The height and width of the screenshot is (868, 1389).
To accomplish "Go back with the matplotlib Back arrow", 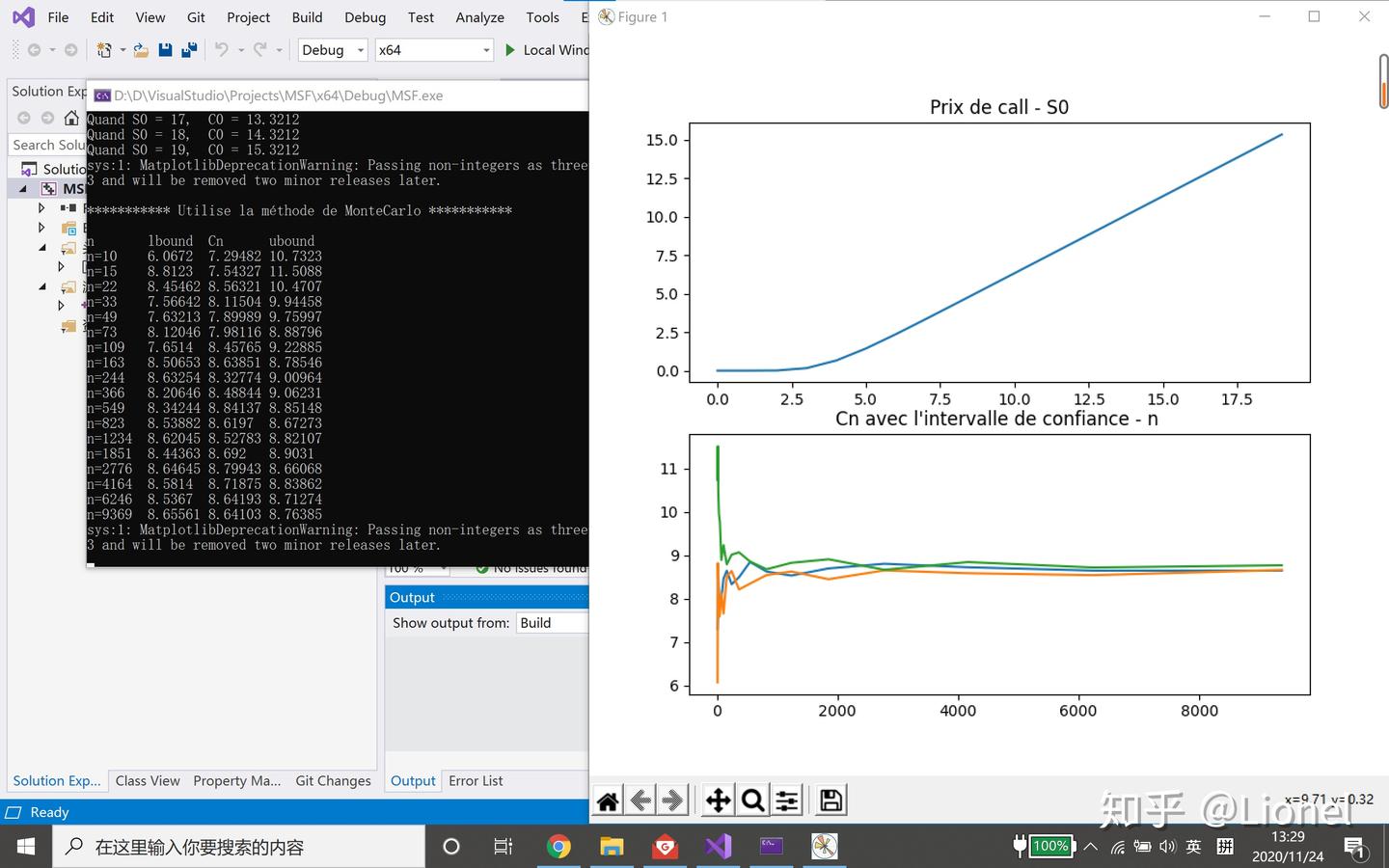I will click(641, 800).
